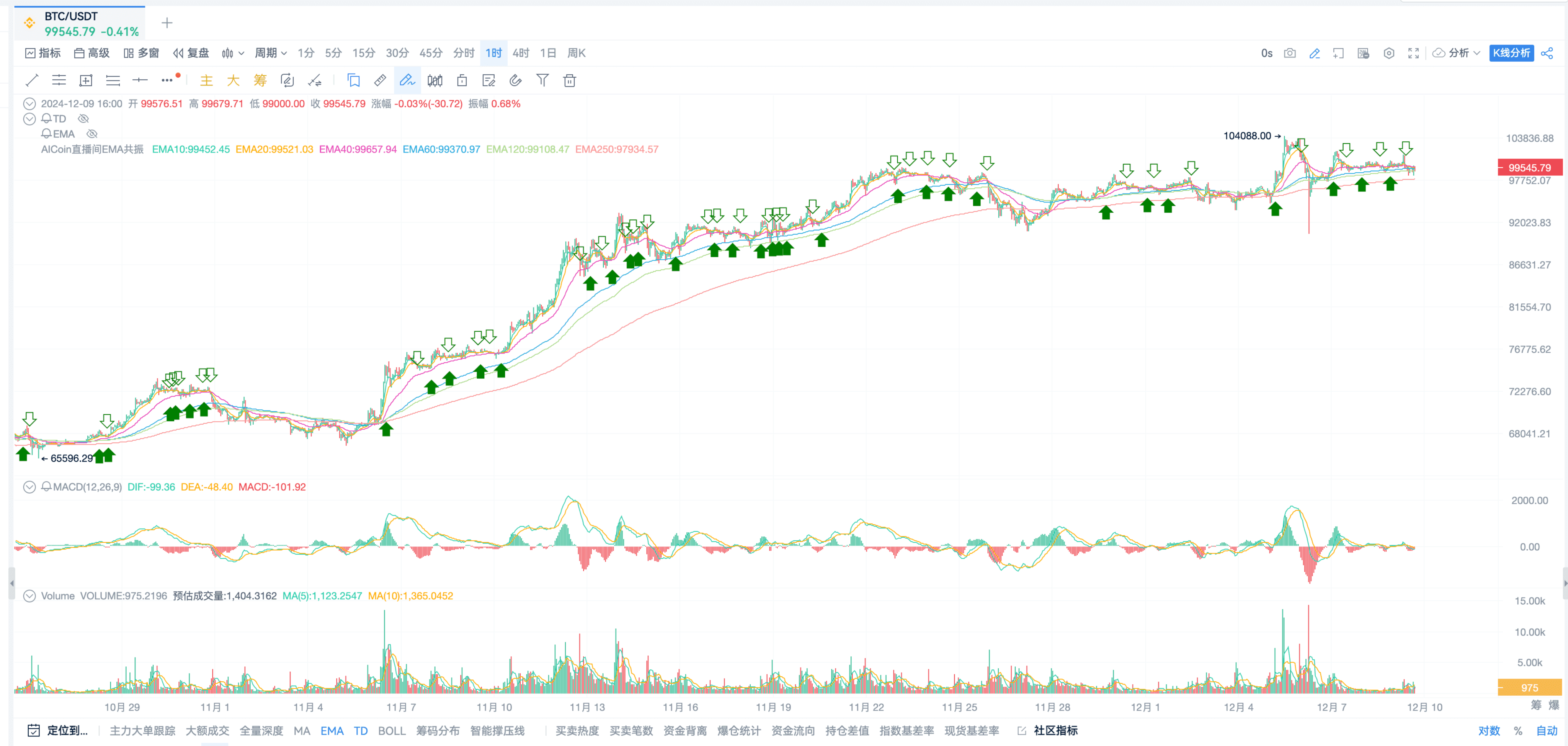Screen dimensions: 1568x746
Task: Click the add-window frame icon
Action: coord(1339,53)
